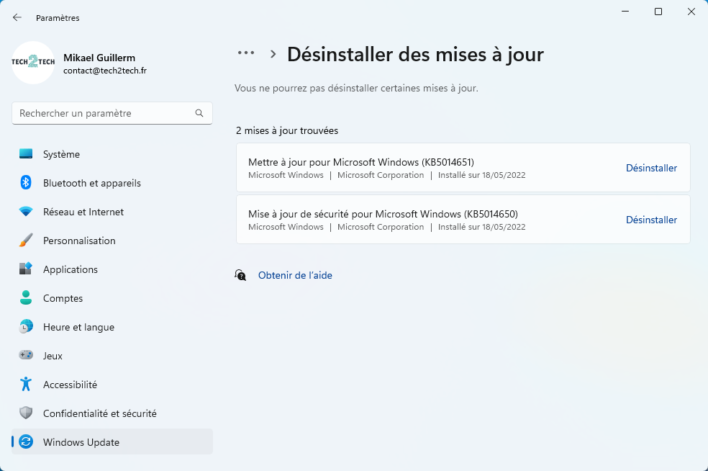Screen dimensions: 708x471
Task: Open the Système icon in the sidebar
Action: [x=26, y=154]
